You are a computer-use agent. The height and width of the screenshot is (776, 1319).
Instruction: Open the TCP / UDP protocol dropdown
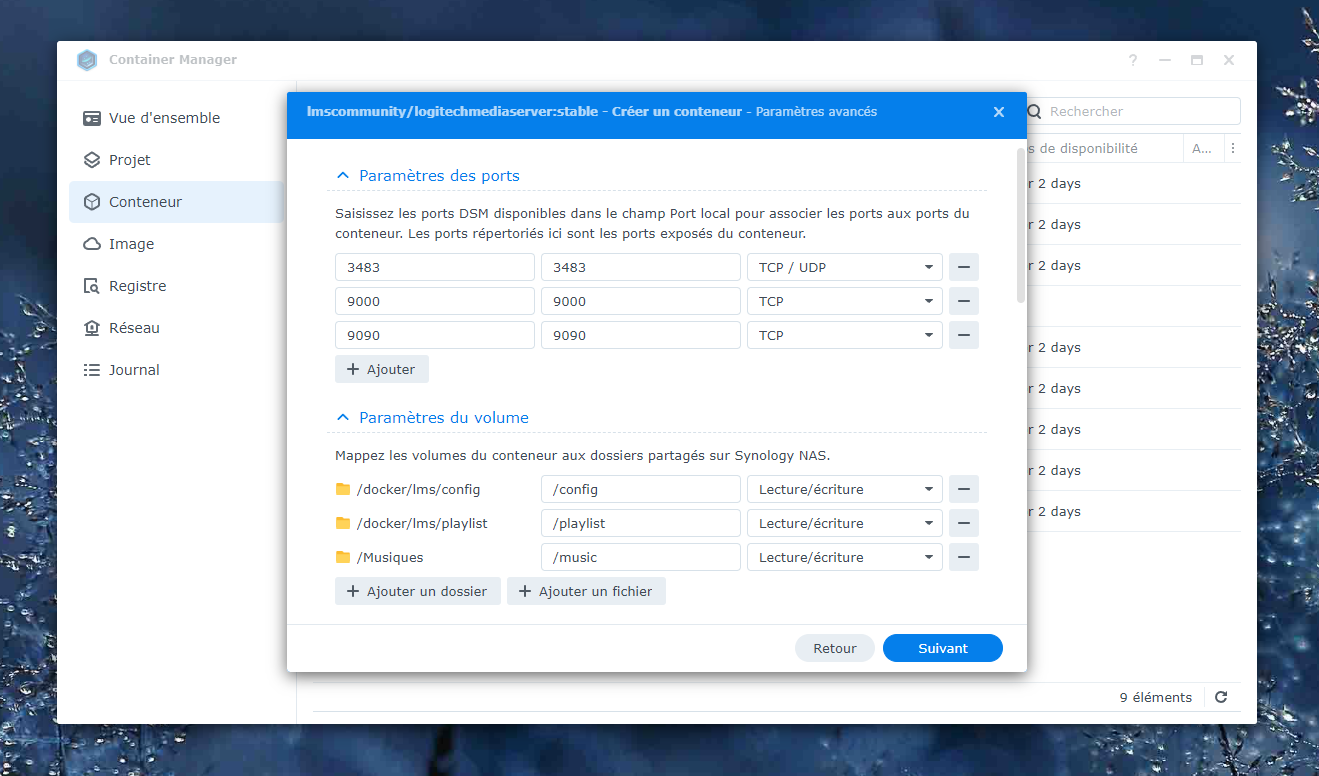click(x=845, y=267)
